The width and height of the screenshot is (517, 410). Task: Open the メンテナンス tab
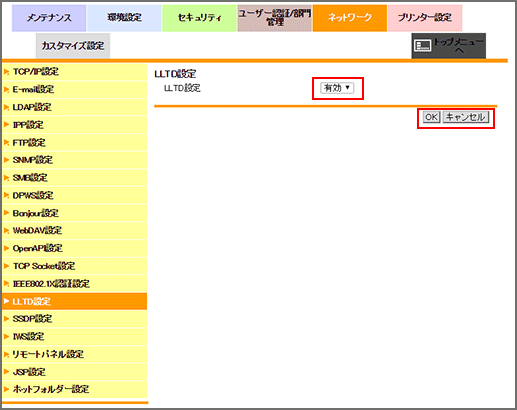click(x=49, y=18)
